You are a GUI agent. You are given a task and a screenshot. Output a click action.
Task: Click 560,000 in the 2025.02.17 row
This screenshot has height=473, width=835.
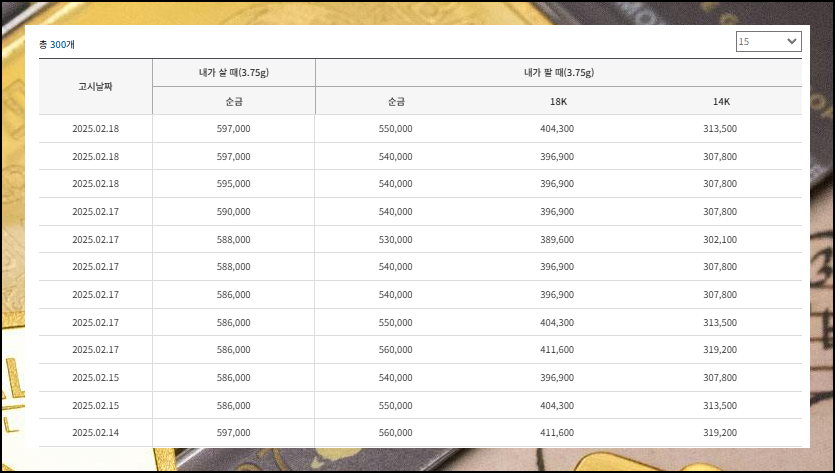(x=395, y=349)
